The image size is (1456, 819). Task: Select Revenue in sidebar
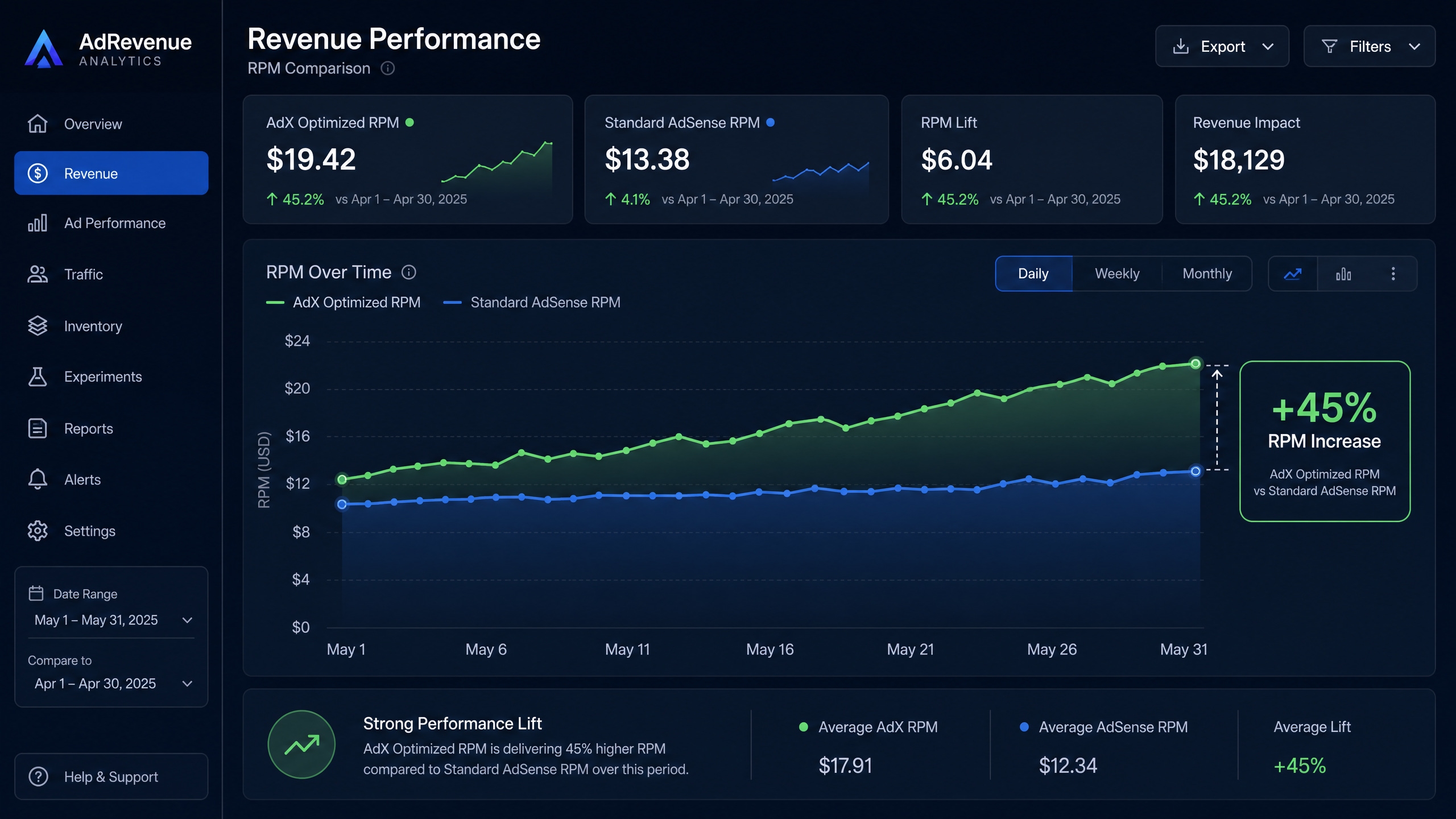click(111, 173)
